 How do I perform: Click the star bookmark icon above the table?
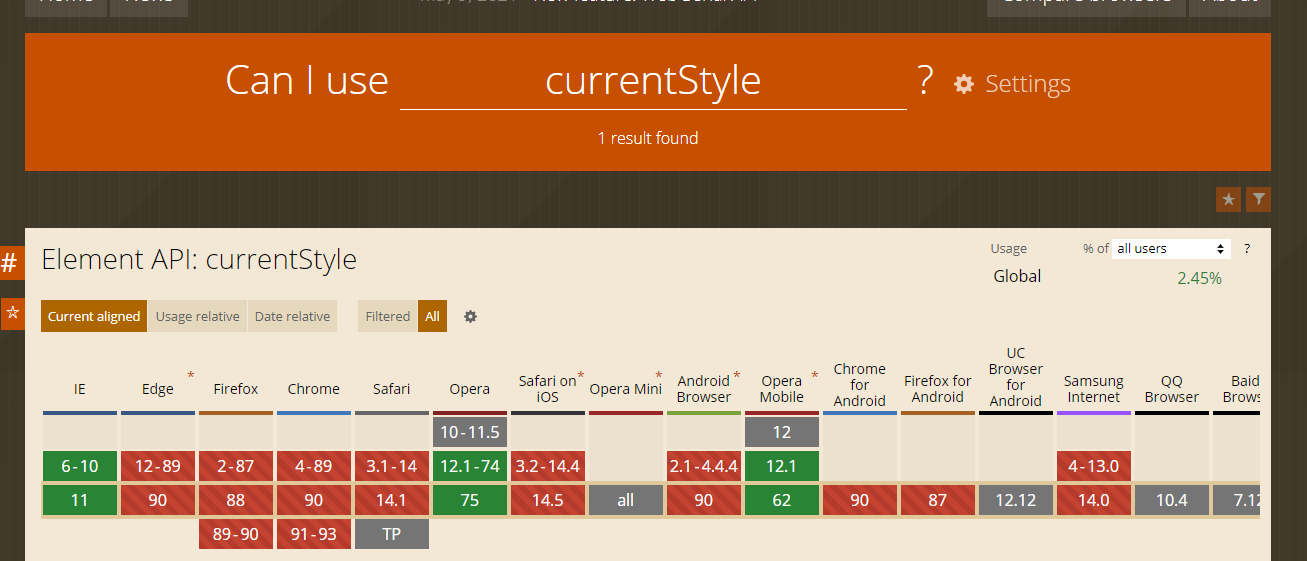1228,199
